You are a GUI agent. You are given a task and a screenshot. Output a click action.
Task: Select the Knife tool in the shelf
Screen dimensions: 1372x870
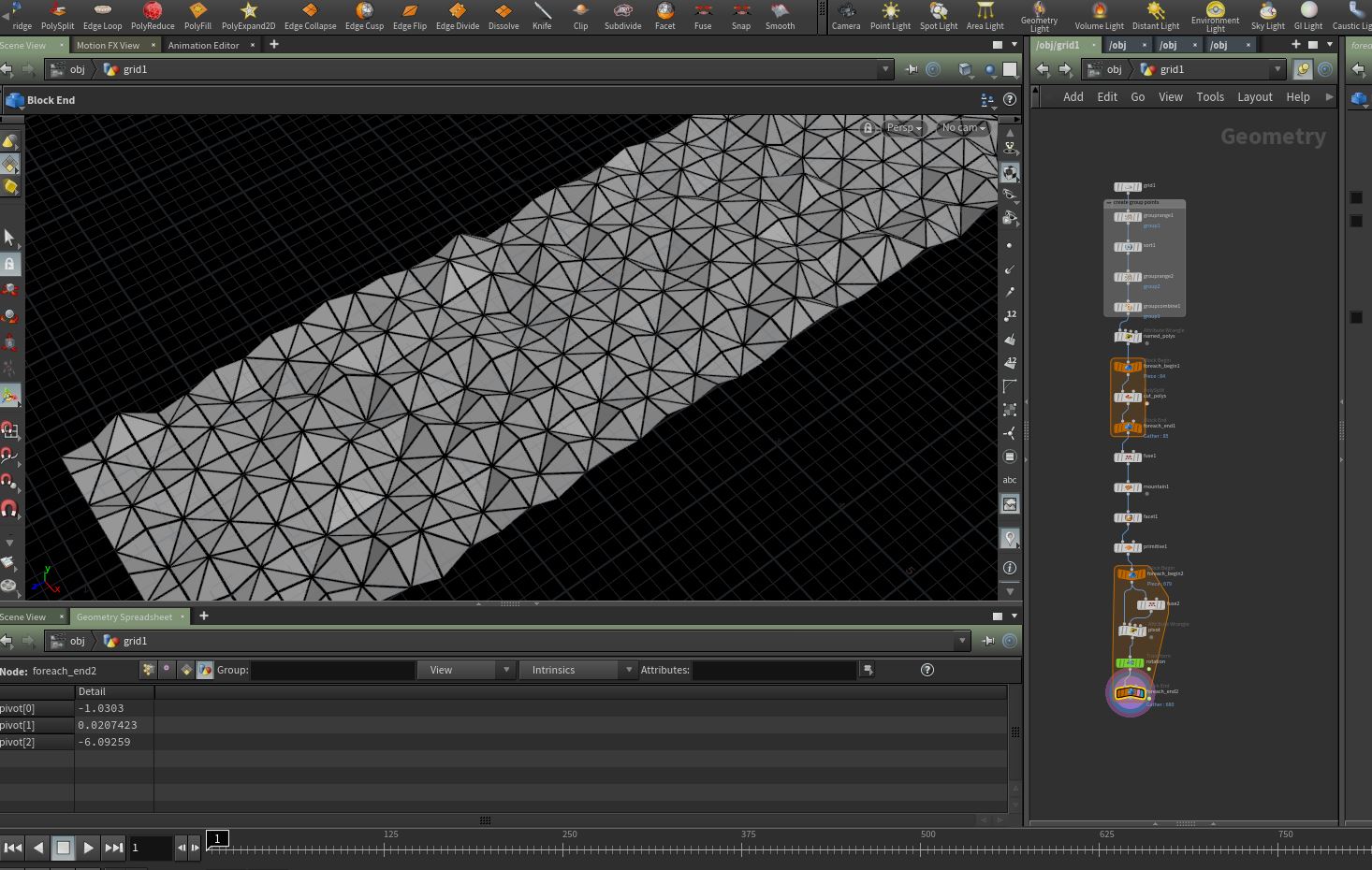[x=542, y=16]
